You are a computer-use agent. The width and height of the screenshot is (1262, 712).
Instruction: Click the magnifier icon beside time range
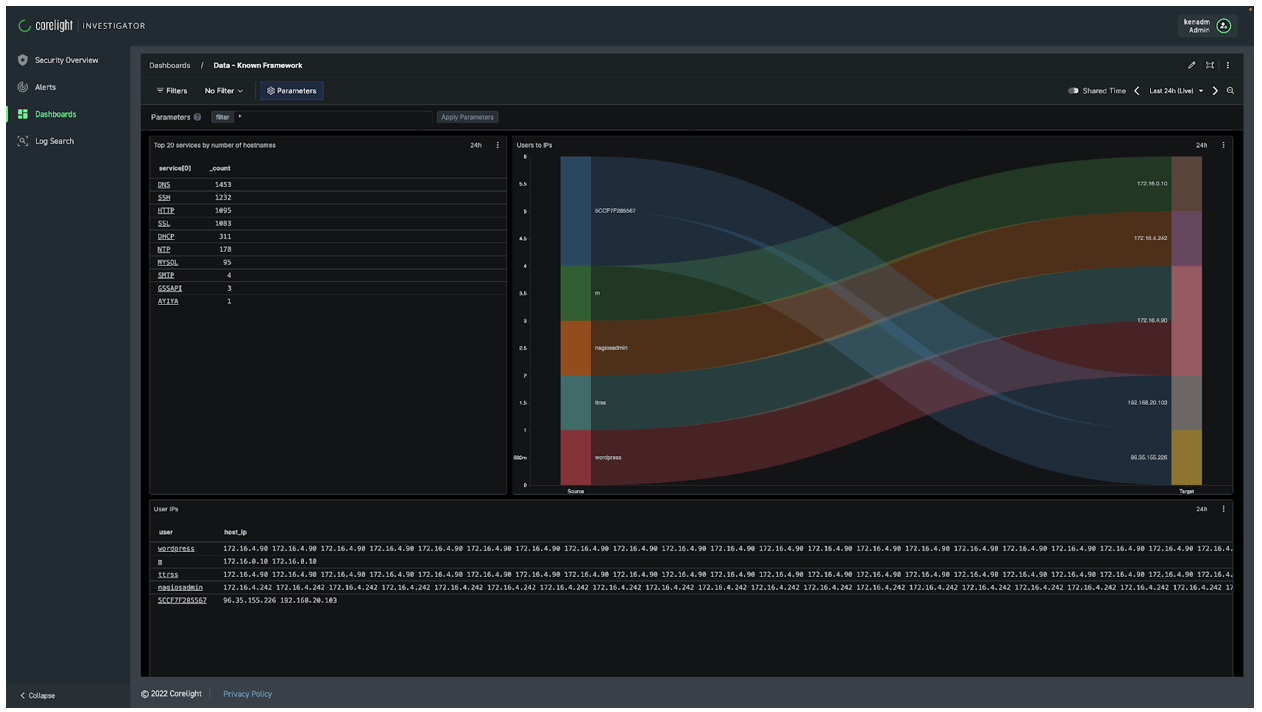(1230, 91)
